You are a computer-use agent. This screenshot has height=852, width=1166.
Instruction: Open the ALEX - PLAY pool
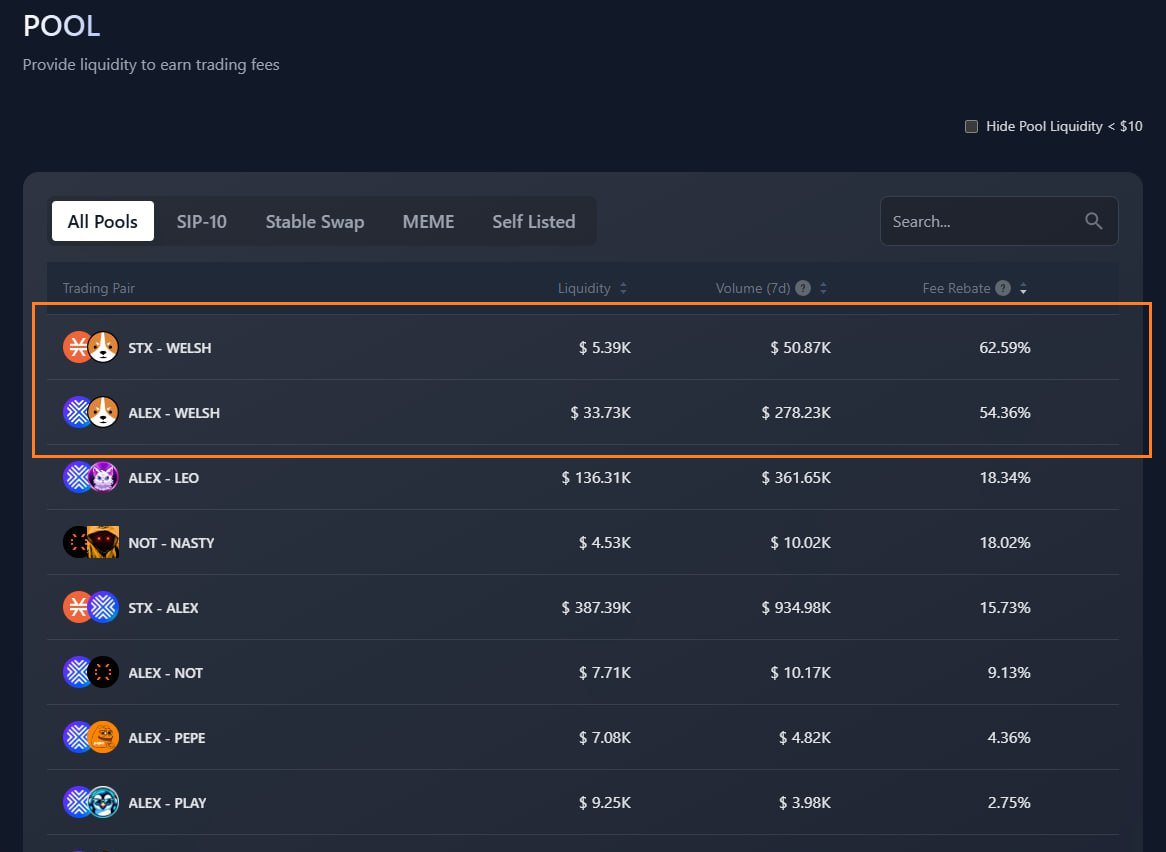pos(583,802)
